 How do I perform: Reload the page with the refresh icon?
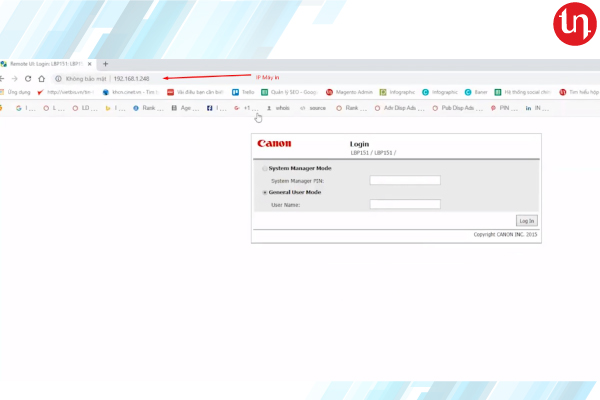(28, 78)
